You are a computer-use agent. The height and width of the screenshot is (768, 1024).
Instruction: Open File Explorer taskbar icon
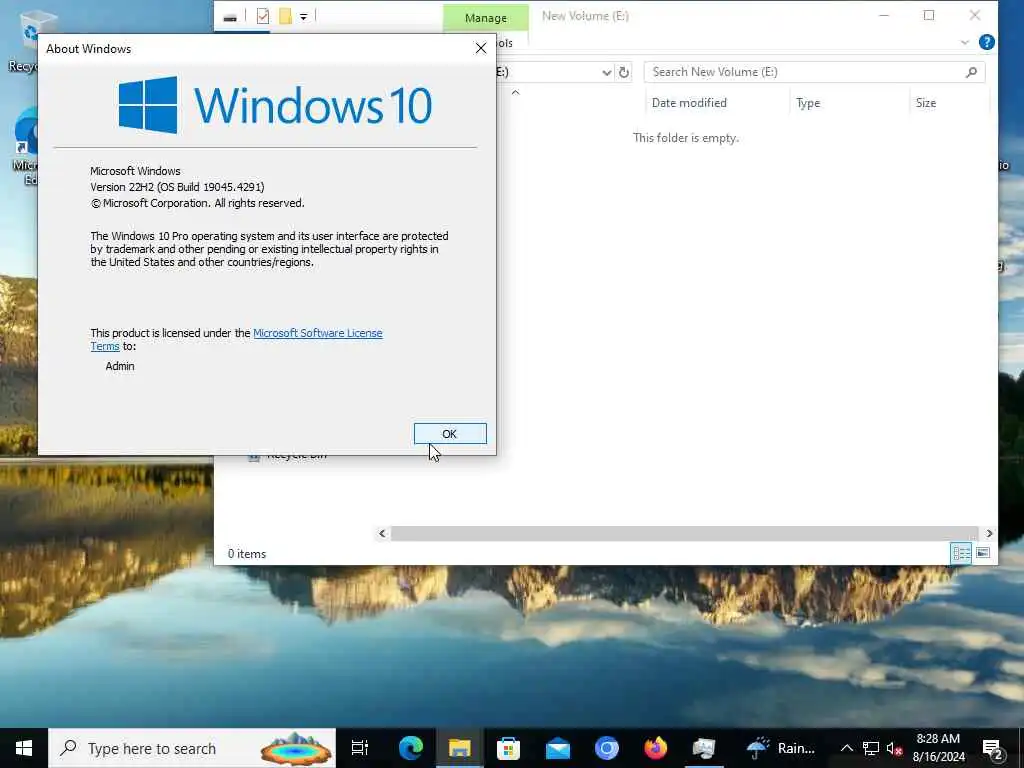459,748
